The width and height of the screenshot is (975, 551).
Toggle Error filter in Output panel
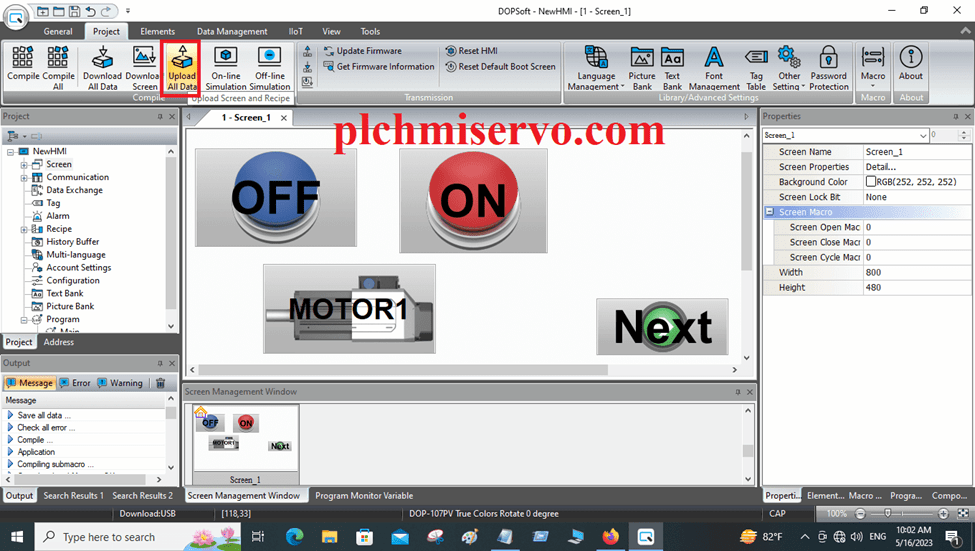tap(75, 383)
